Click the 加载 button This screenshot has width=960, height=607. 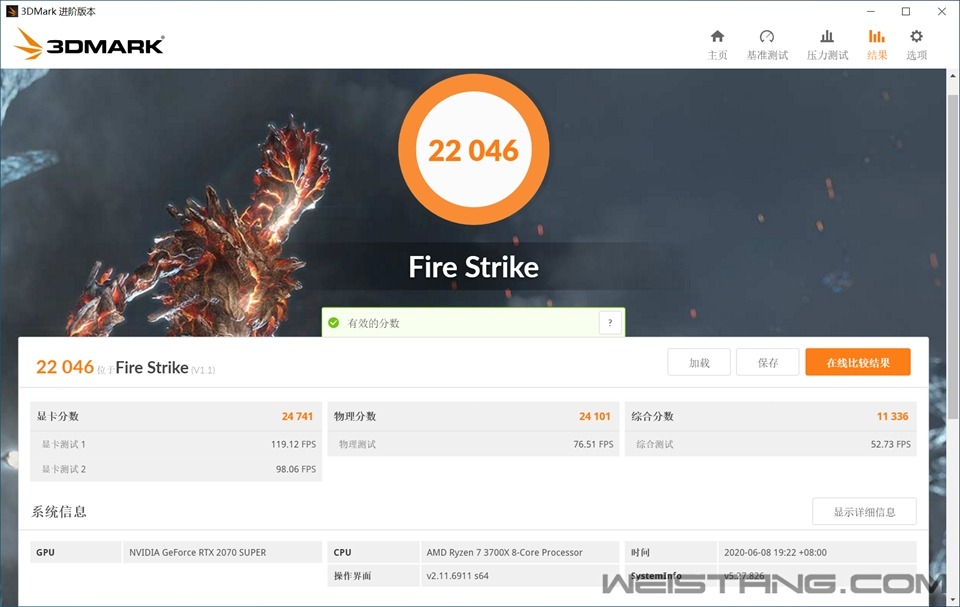pos(699,363)
